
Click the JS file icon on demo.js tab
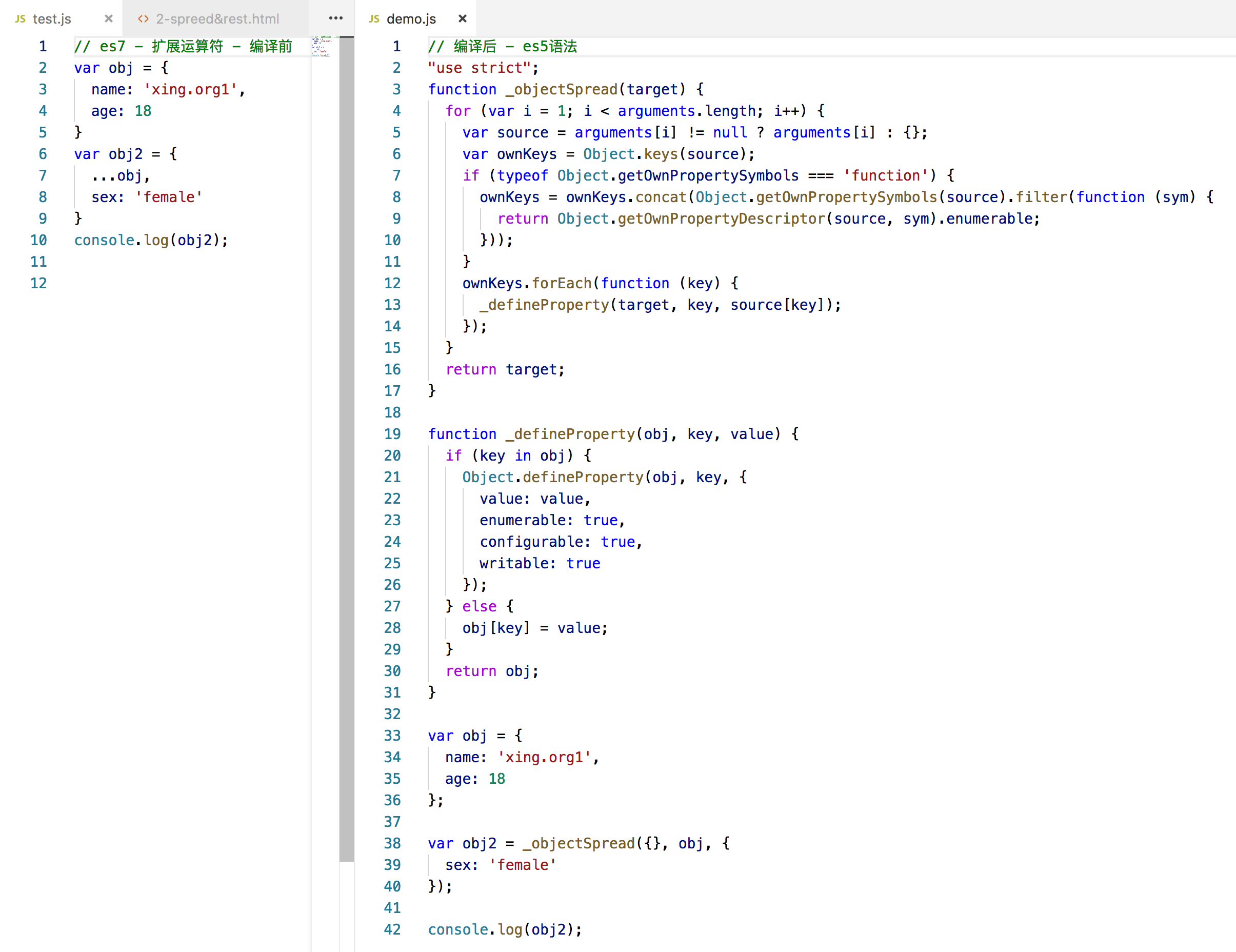[x=374, y=18]
